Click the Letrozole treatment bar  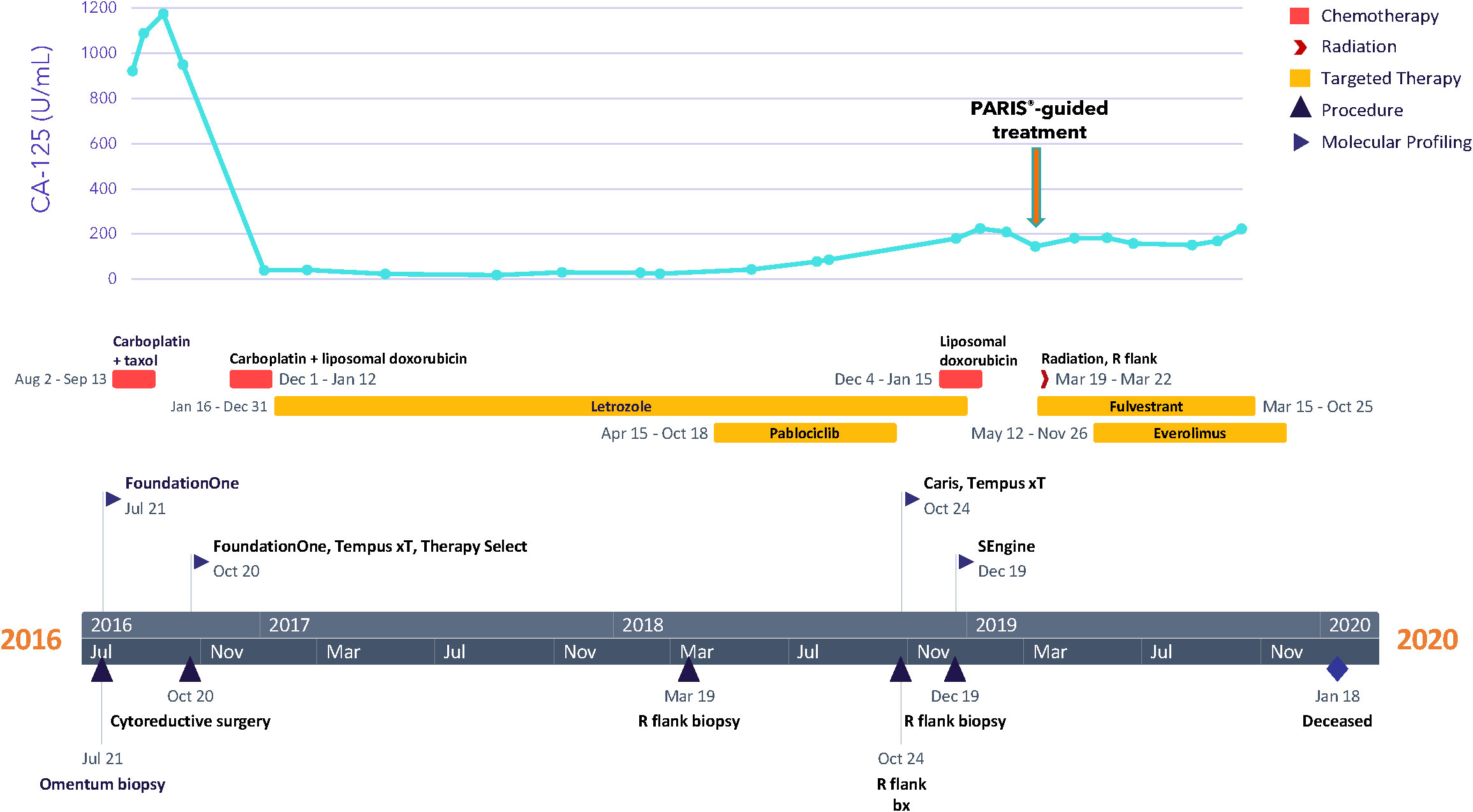tap(621, 406)
